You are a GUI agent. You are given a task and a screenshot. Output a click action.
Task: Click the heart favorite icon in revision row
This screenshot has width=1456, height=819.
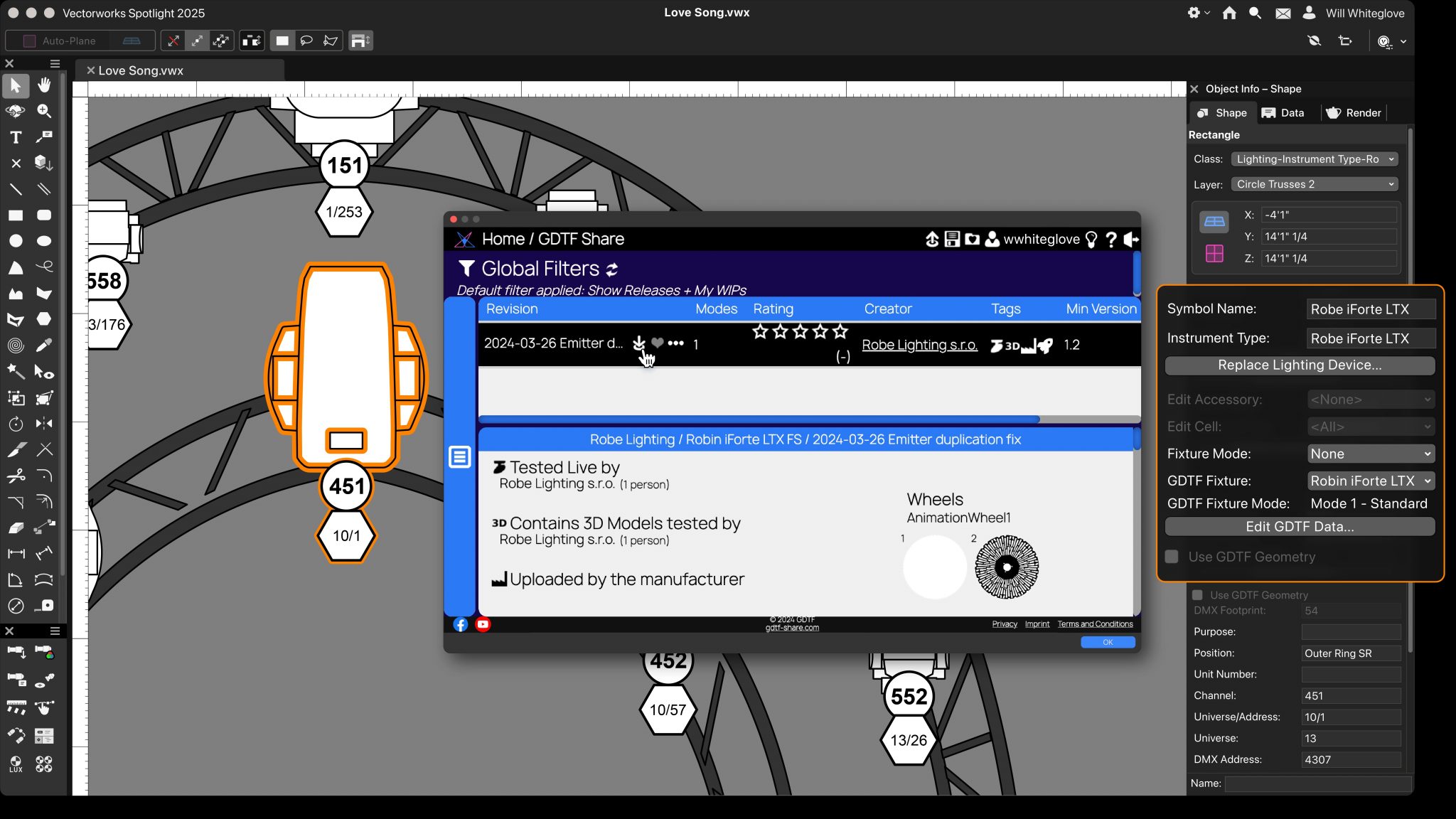click(x=657, y=343)
